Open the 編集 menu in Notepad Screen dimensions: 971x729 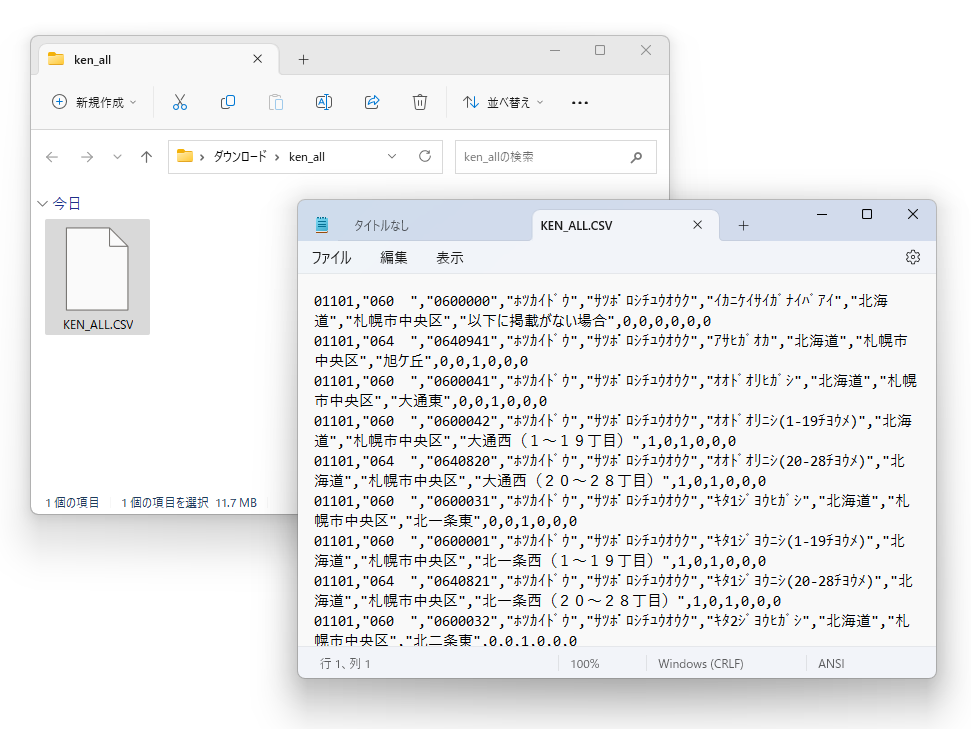click(x=393, y=257)
